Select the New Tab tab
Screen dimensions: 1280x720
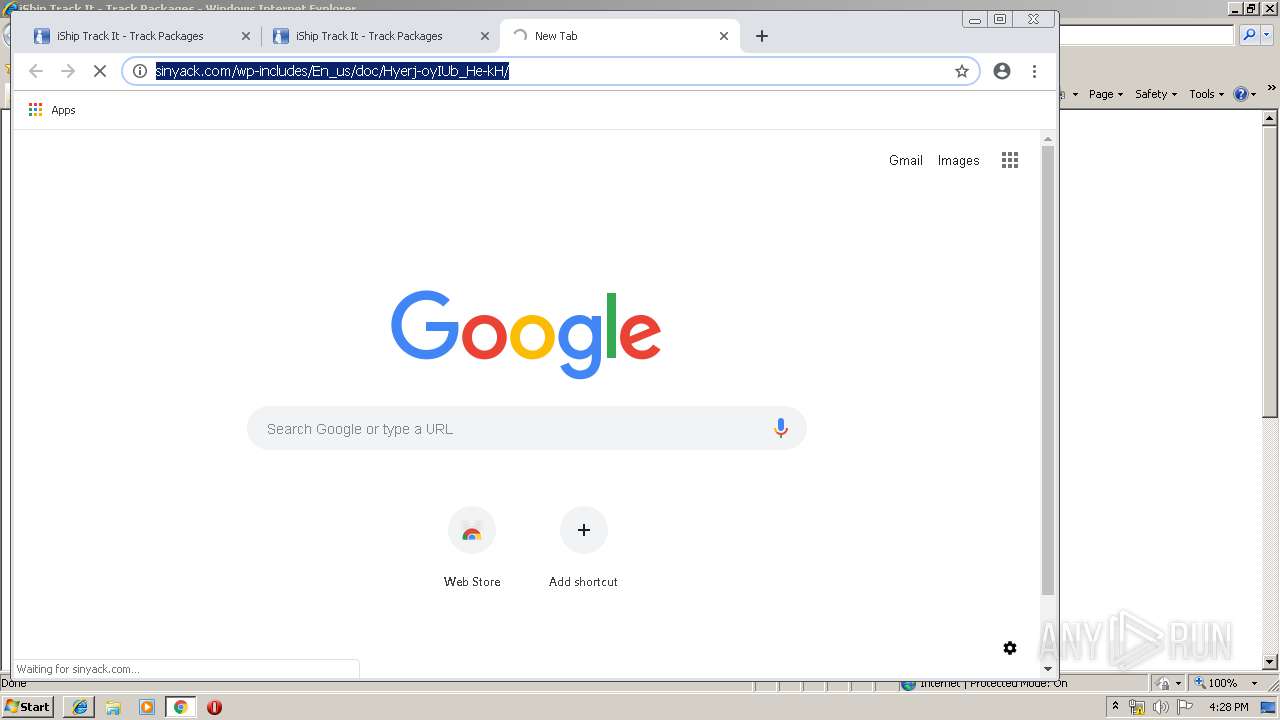[x=620, y=36]
